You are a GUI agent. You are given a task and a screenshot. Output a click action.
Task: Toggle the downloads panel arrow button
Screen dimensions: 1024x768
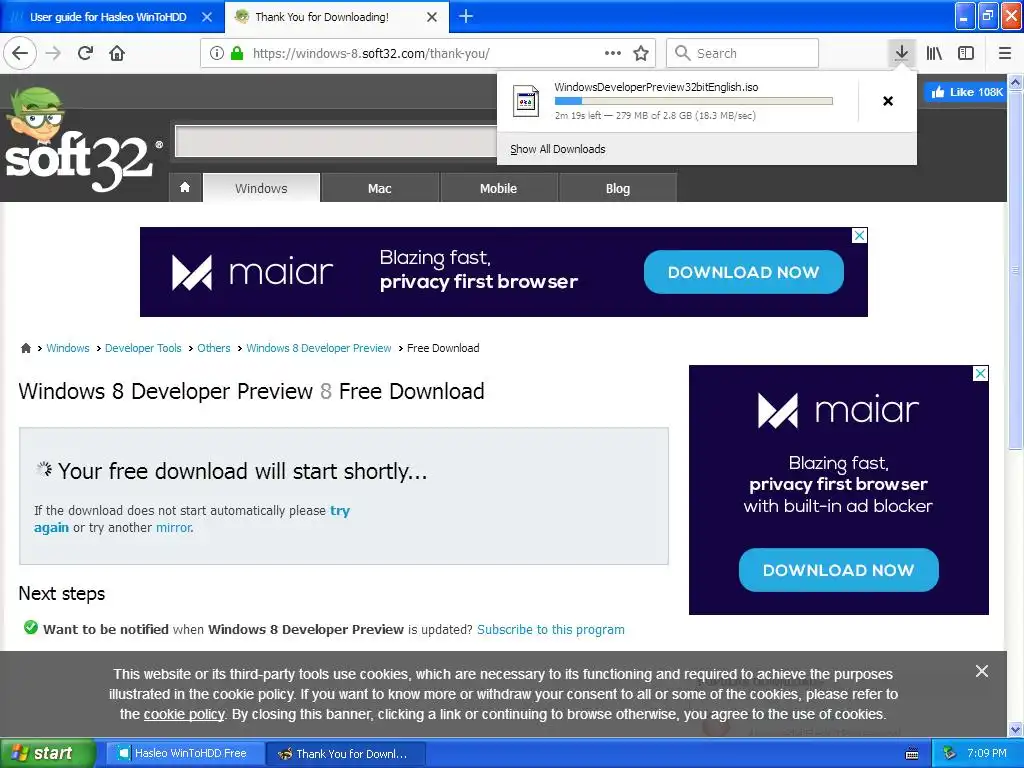point(901,53)
